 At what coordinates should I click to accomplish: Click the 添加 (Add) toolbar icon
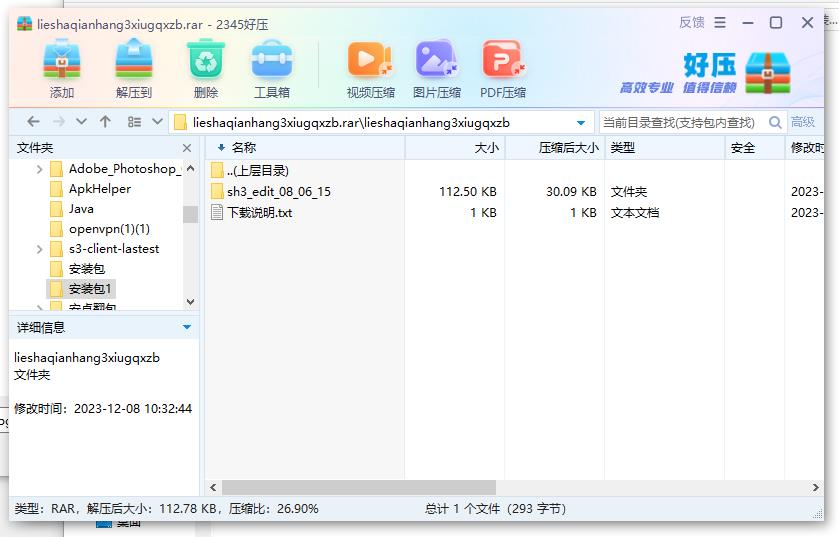point(62,60)
